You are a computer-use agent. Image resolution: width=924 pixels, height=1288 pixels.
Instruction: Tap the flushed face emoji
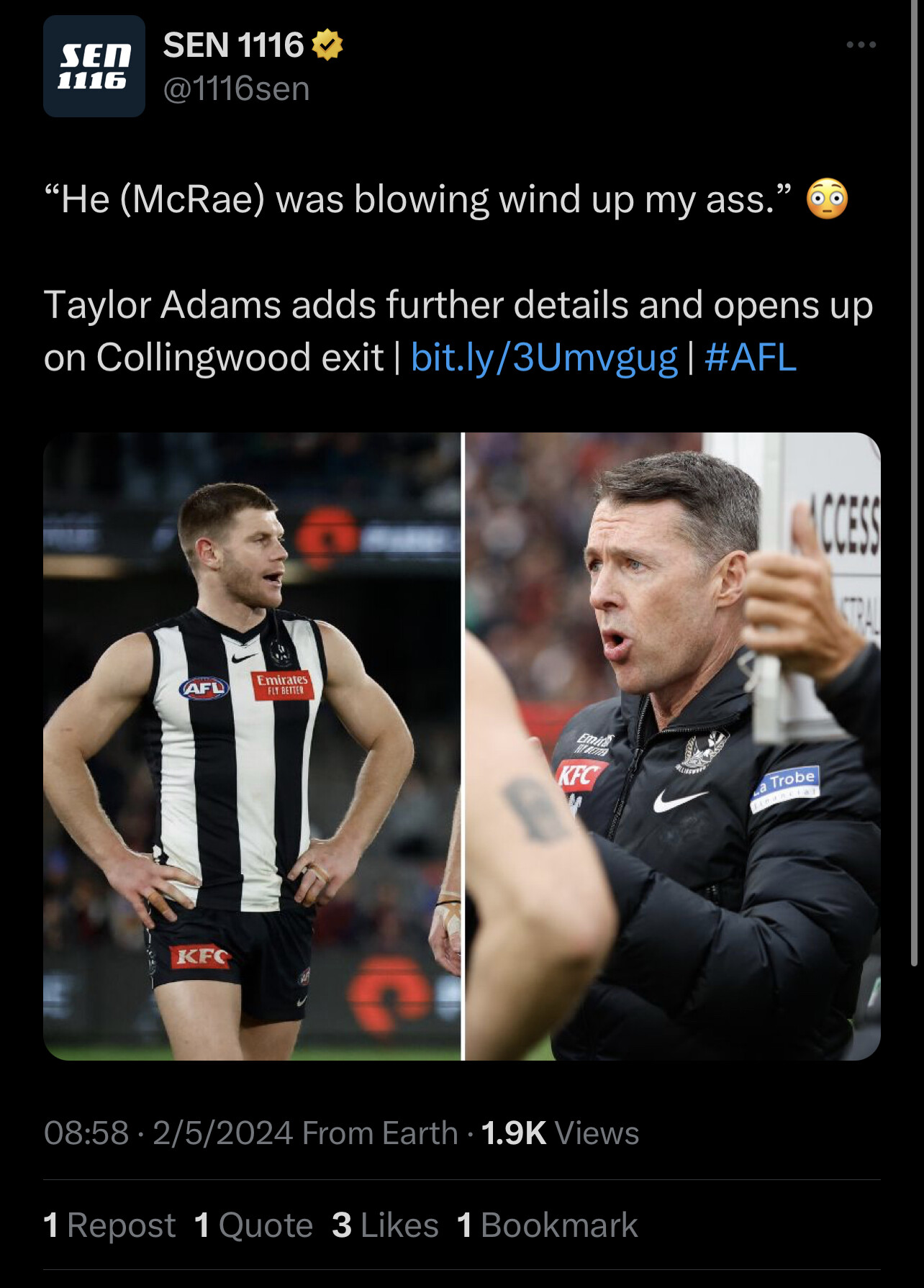[828, 199]
